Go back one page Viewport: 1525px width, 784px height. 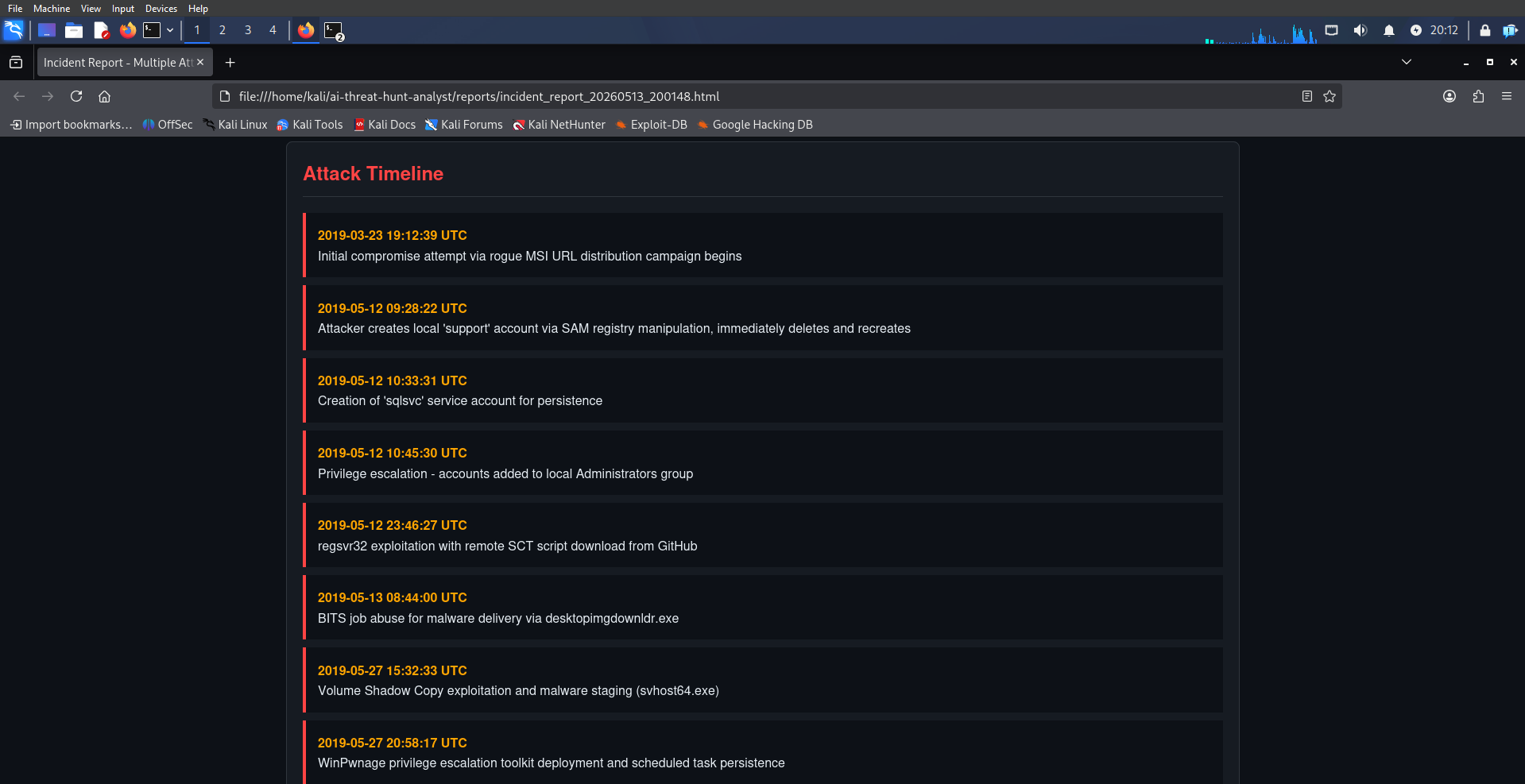click(19, 96)
